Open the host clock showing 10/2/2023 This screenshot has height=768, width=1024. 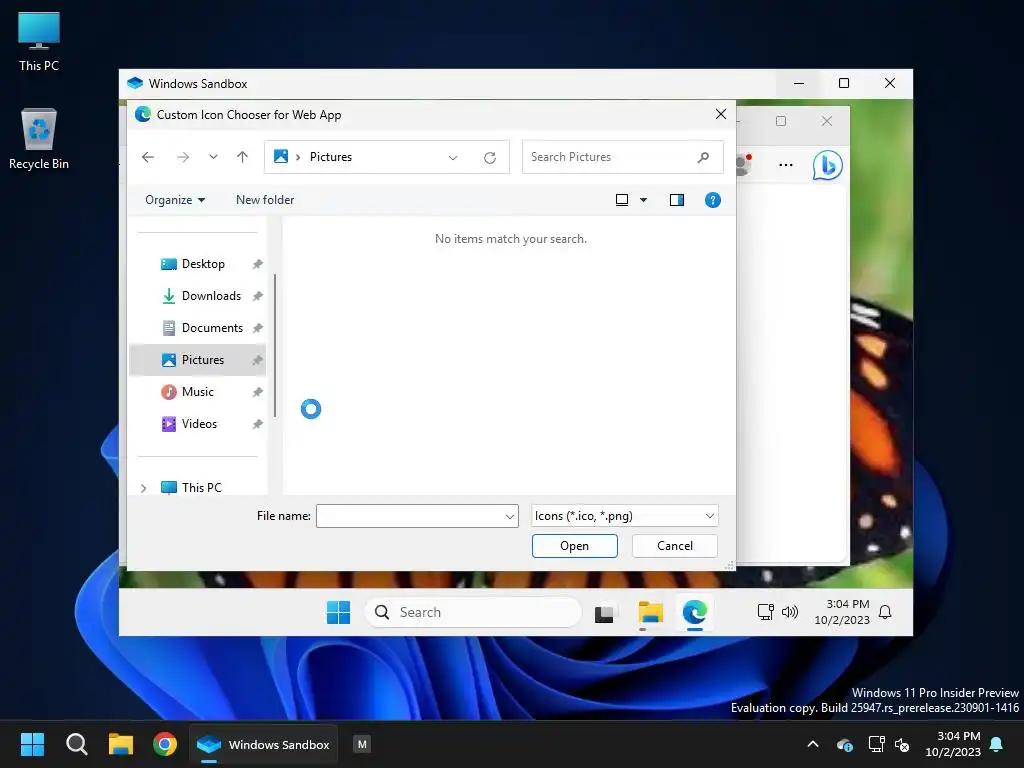953,744
